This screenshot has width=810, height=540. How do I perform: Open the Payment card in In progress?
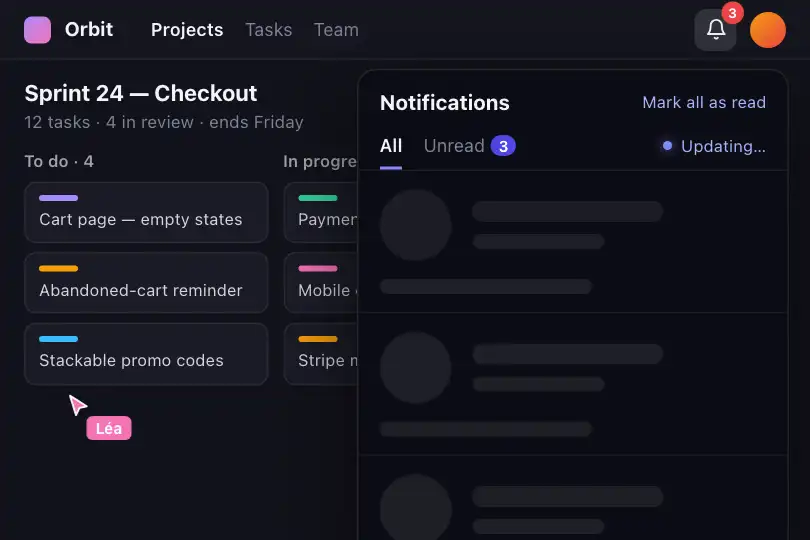tap(321, 212)
